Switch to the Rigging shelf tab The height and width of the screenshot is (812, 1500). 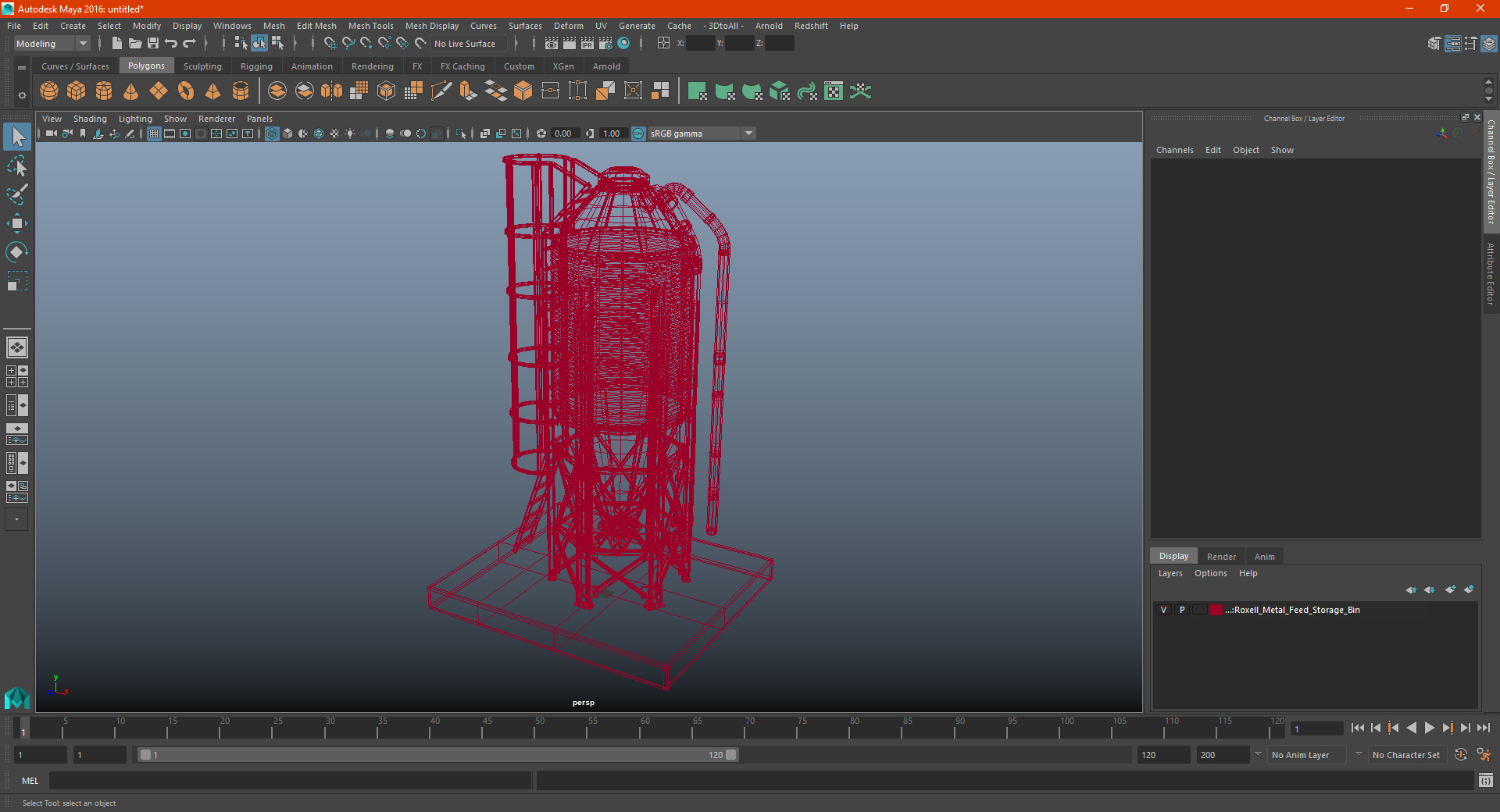tap(256, 66)
